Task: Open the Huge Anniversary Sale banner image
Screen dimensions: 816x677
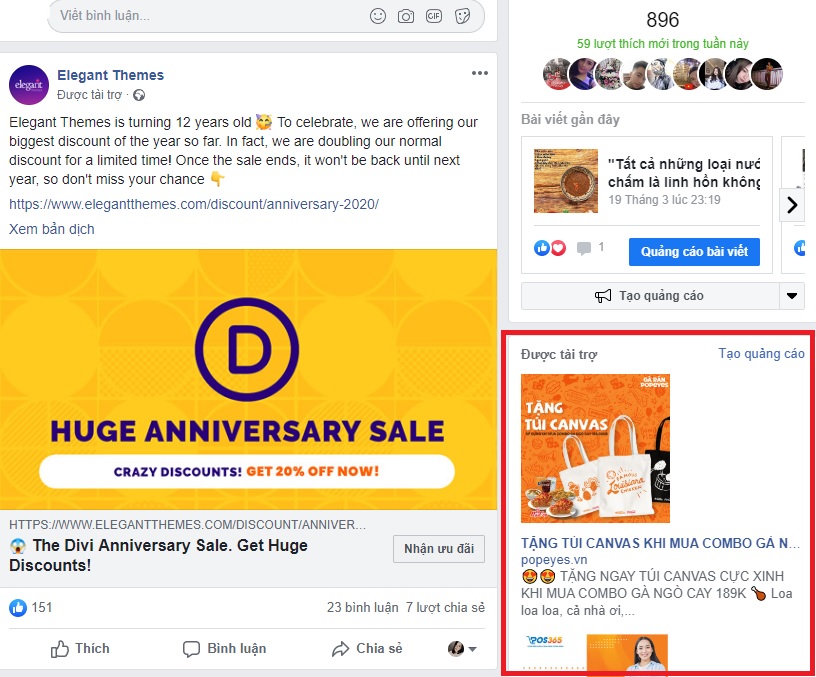Action: click(x=248, y=379)
